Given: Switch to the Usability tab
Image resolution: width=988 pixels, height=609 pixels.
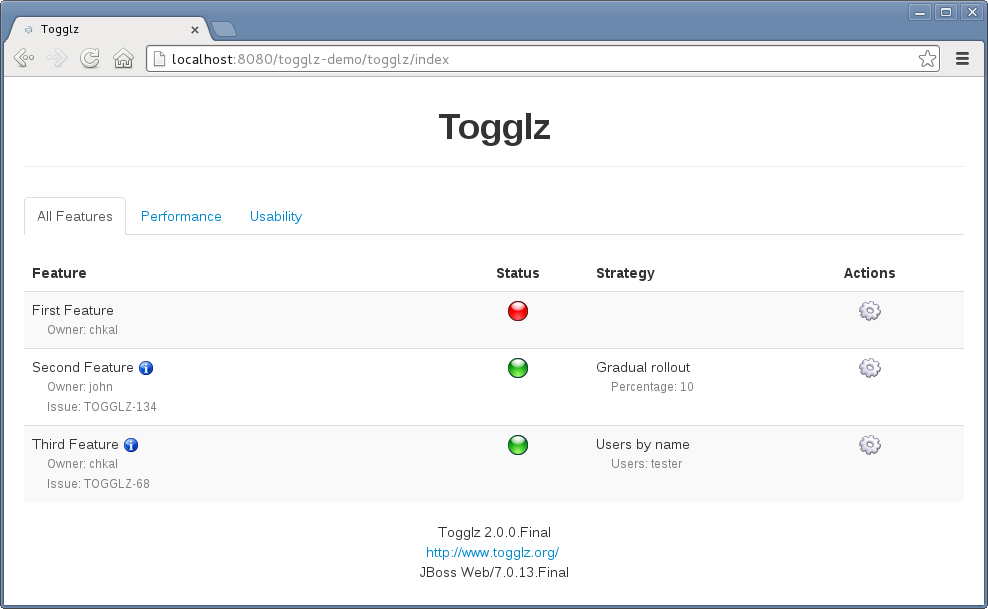Looking at the screenshot, I should pos(276,216).
